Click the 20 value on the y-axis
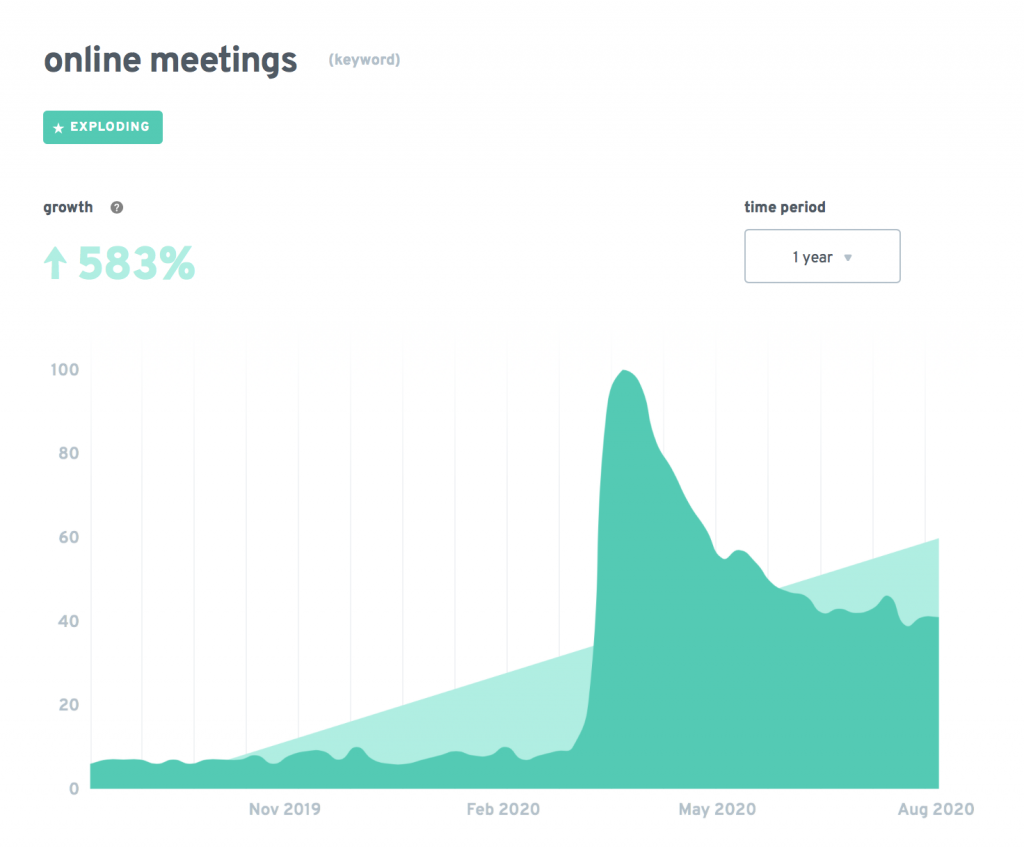The width and height of the screenshot is (1024, 849). point(66,705)
